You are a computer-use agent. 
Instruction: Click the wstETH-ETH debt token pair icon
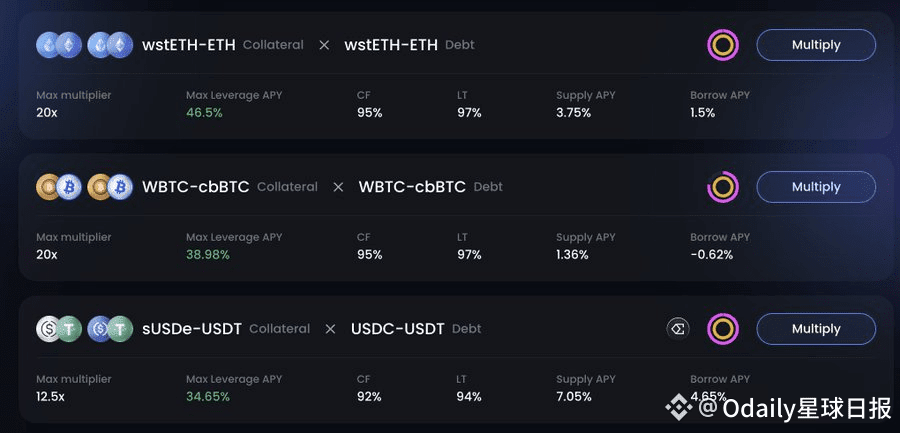[x=109, y=45]
